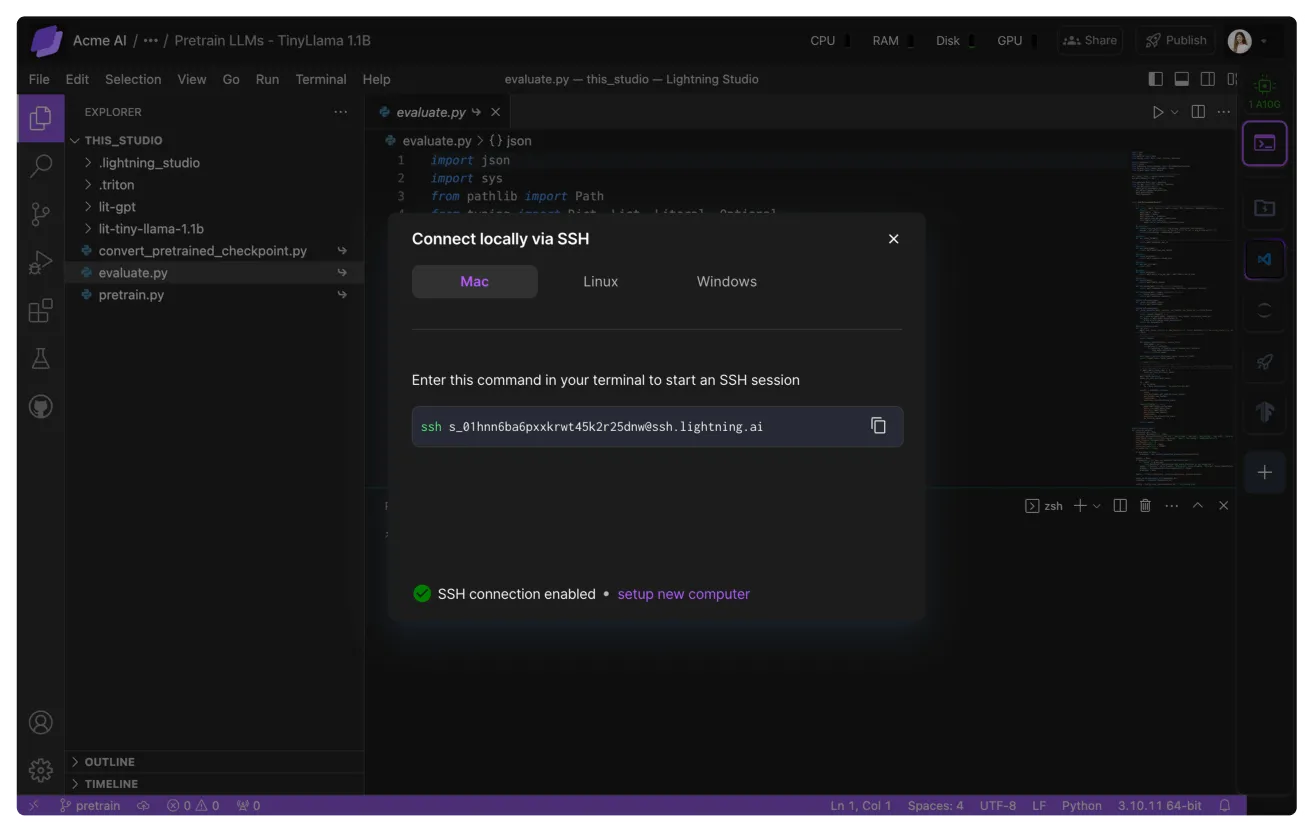Open the Explorer view in activity bar
1313x832 pixels.
(x=41, y=118)
